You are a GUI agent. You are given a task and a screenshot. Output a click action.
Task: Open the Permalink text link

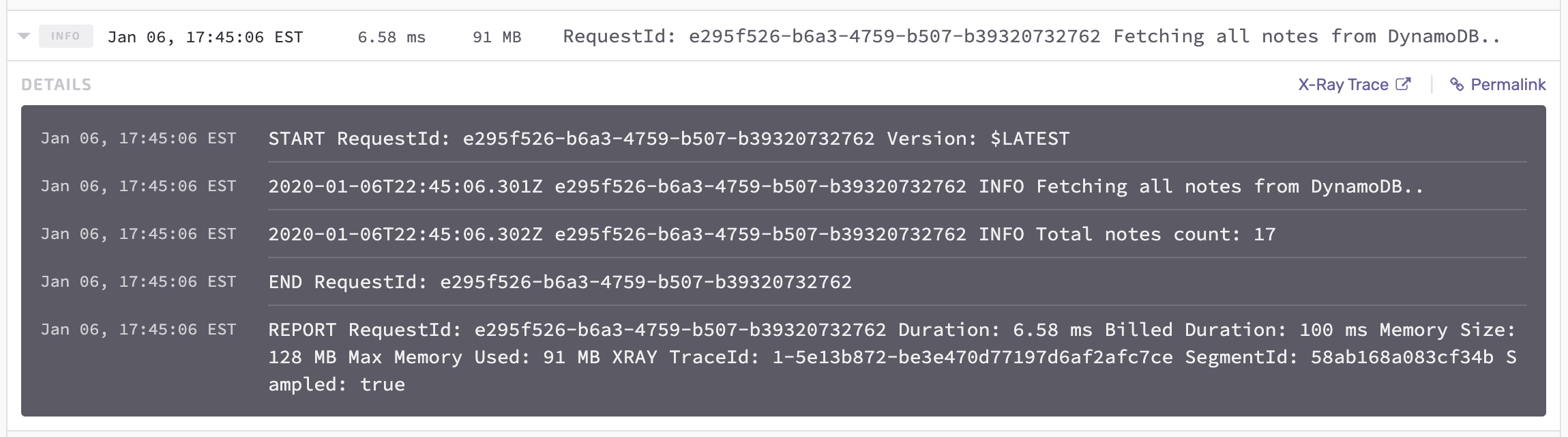(x=1508, y=85)
